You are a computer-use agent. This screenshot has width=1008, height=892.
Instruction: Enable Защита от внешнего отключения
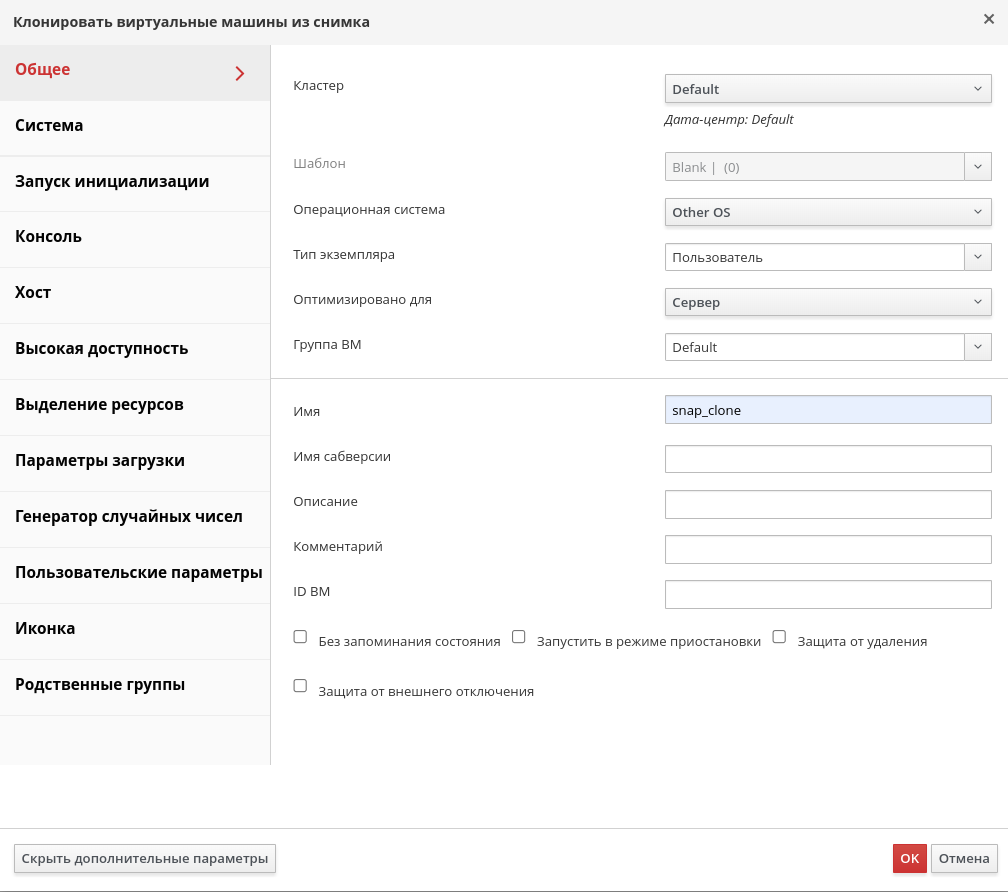(300, 686)
